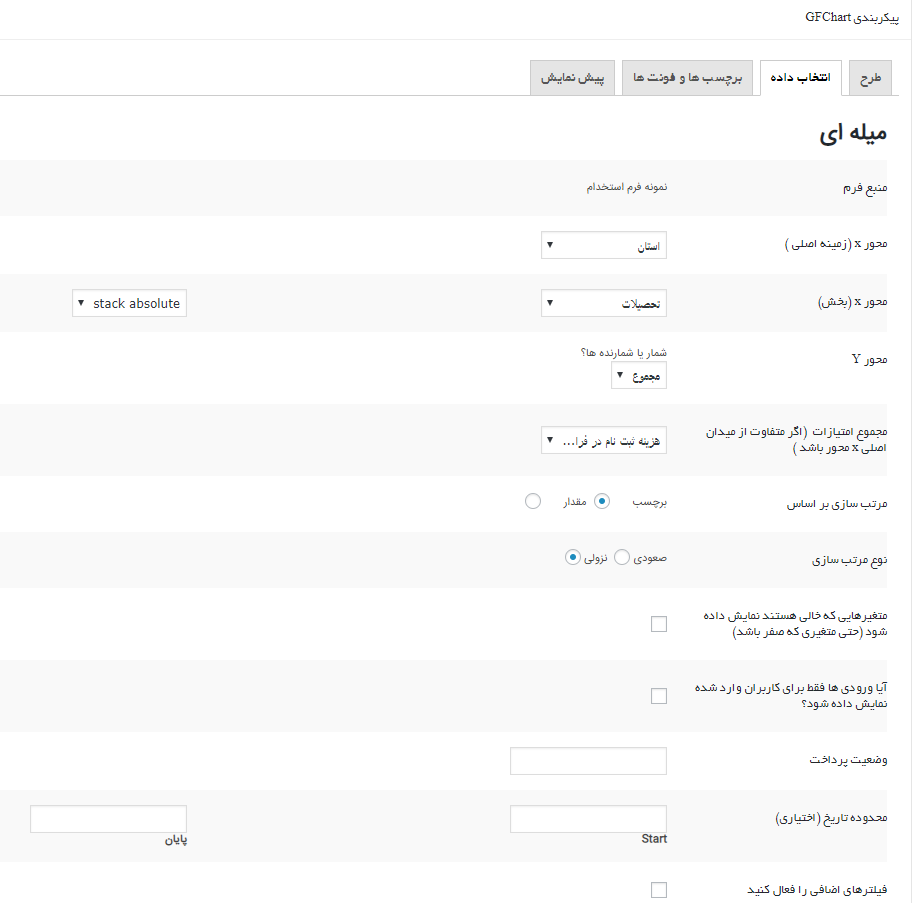Expand the مجموع Y-axis dropdown
This screenshot has height=903, width=912.
click(638, 376)
